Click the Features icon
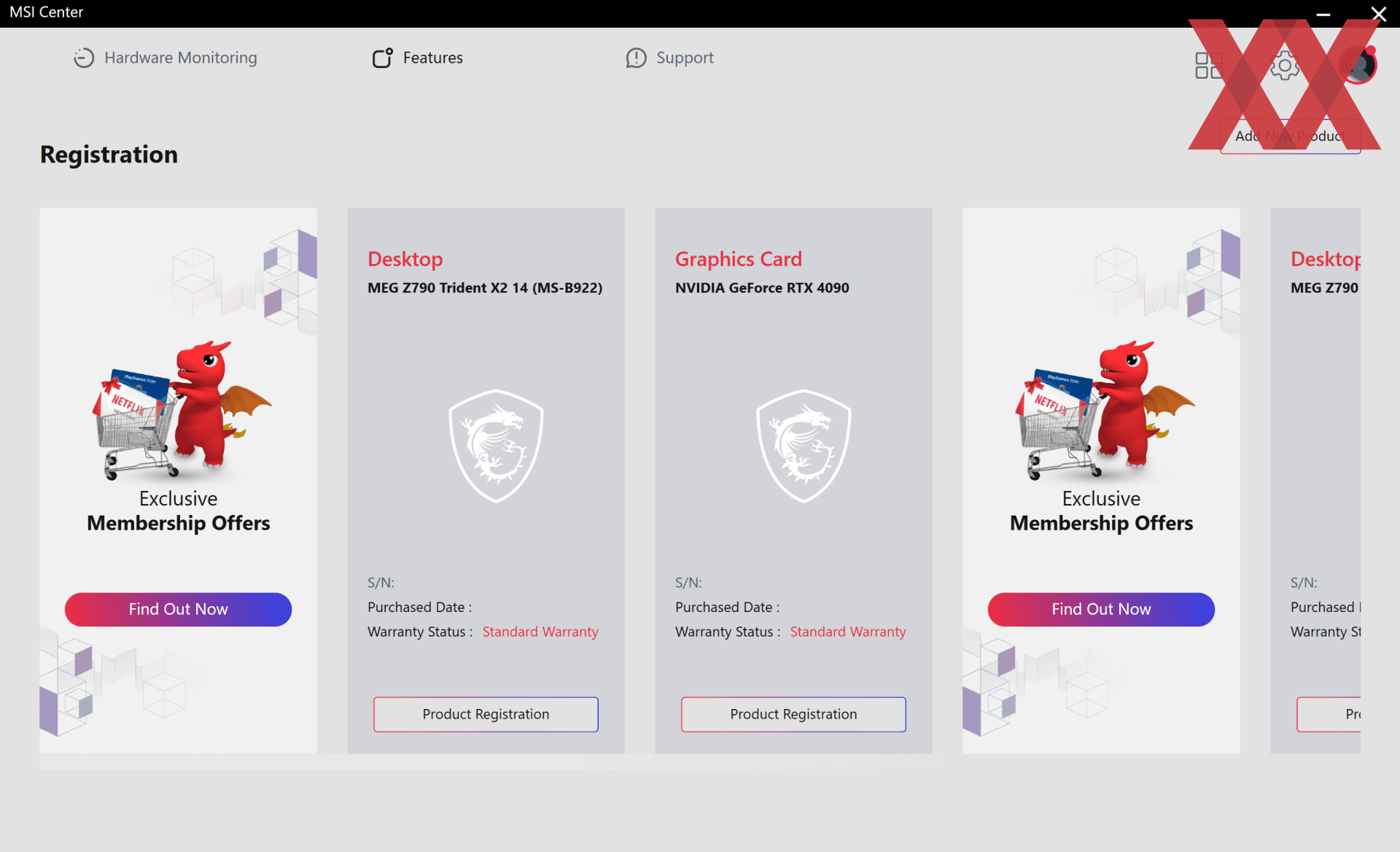Viewport: 1400px width, 852px height. [x=382, y=58]
